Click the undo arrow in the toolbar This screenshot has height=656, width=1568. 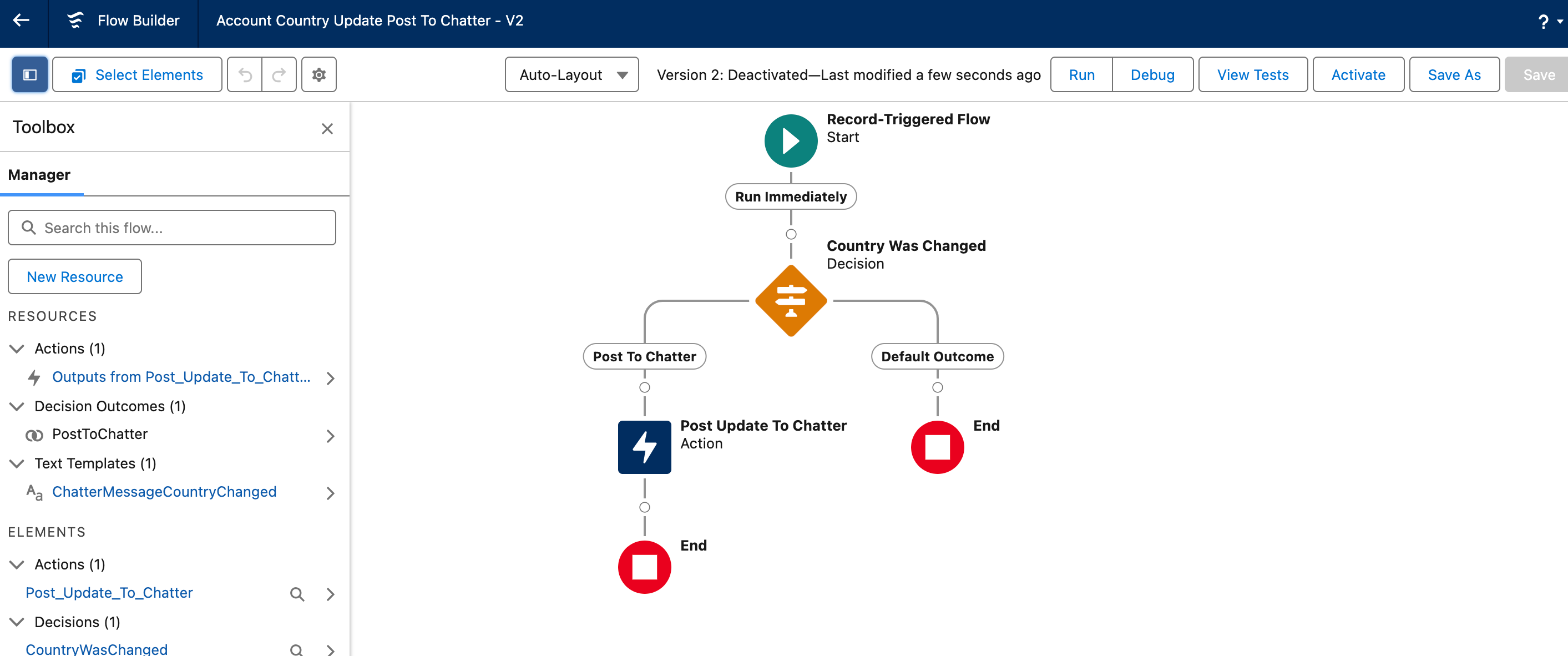click(x=245, y=74)
